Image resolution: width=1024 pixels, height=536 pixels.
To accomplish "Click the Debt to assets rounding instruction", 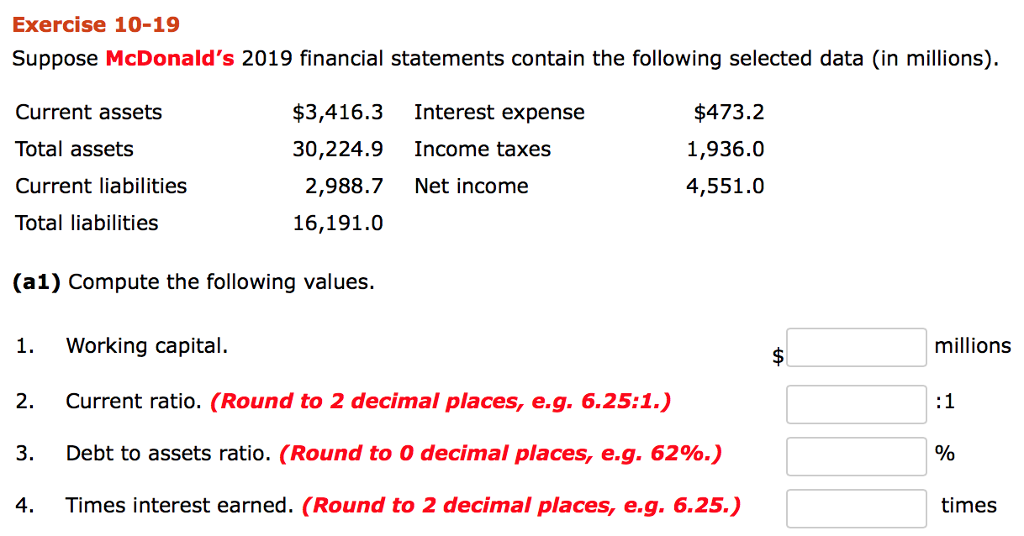I will click(500, 453).
